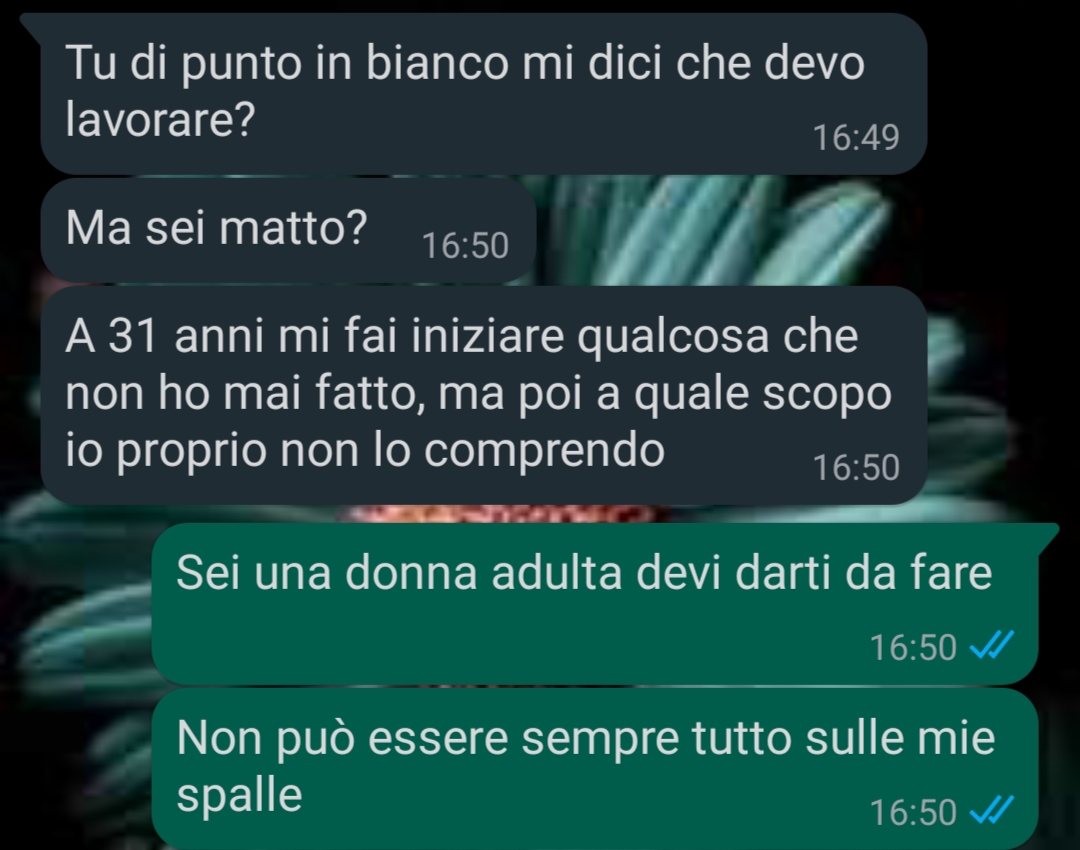The image size is (1080, 850).
Task: Click the word 'spalle' in last message
Action: coord(239,796)
